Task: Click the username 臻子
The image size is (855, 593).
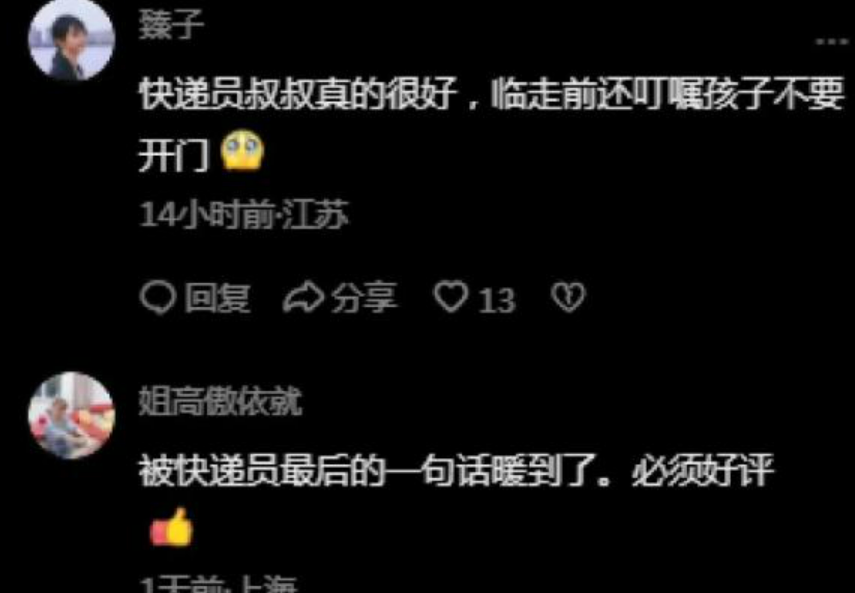Action: pos(171,25)
